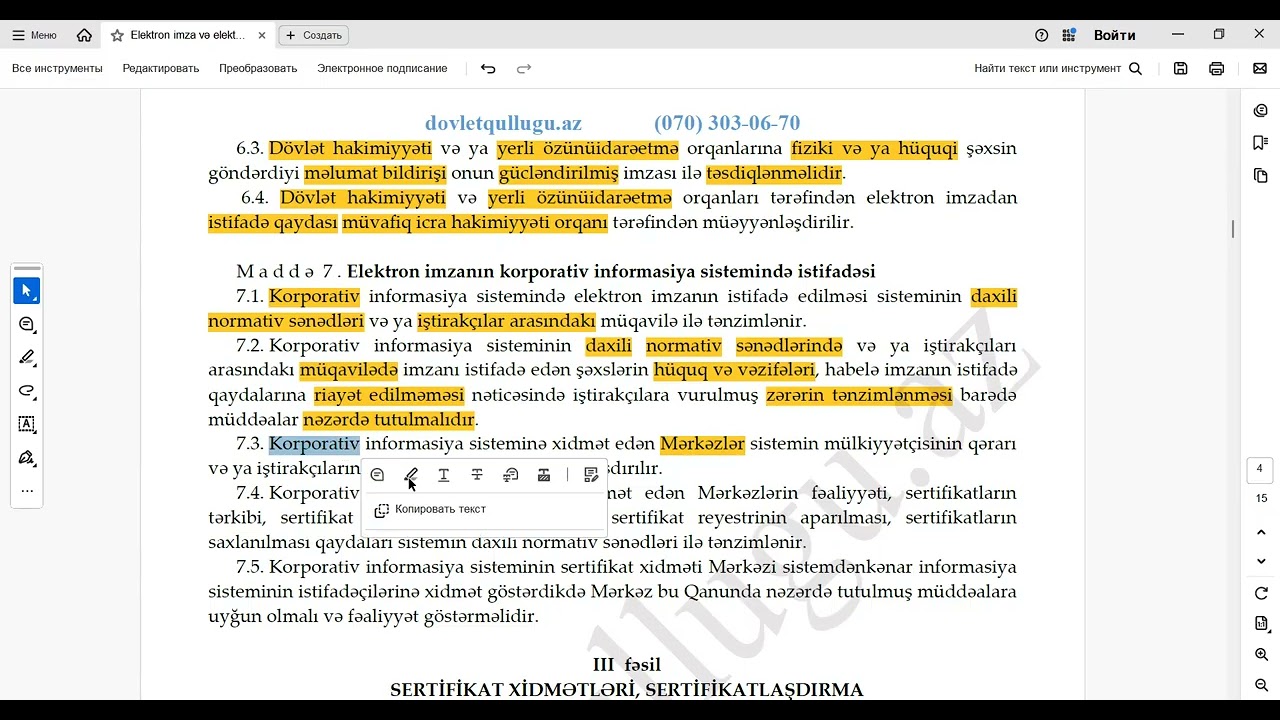
Task: Open the Редактировать tab
Action: (x=161, y=69)
